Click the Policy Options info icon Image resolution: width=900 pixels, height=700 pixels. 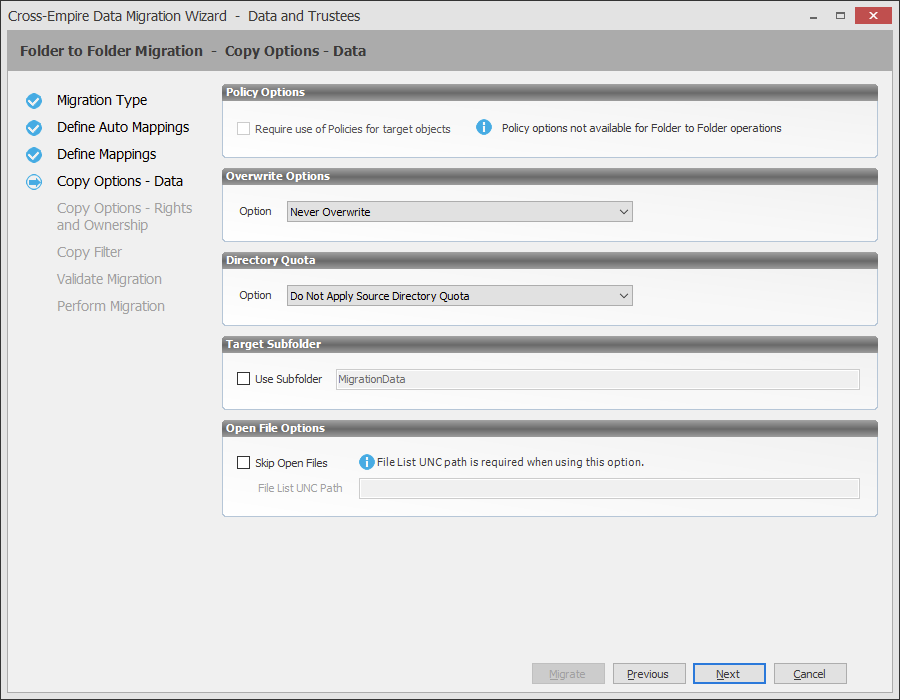pos(484,128)
